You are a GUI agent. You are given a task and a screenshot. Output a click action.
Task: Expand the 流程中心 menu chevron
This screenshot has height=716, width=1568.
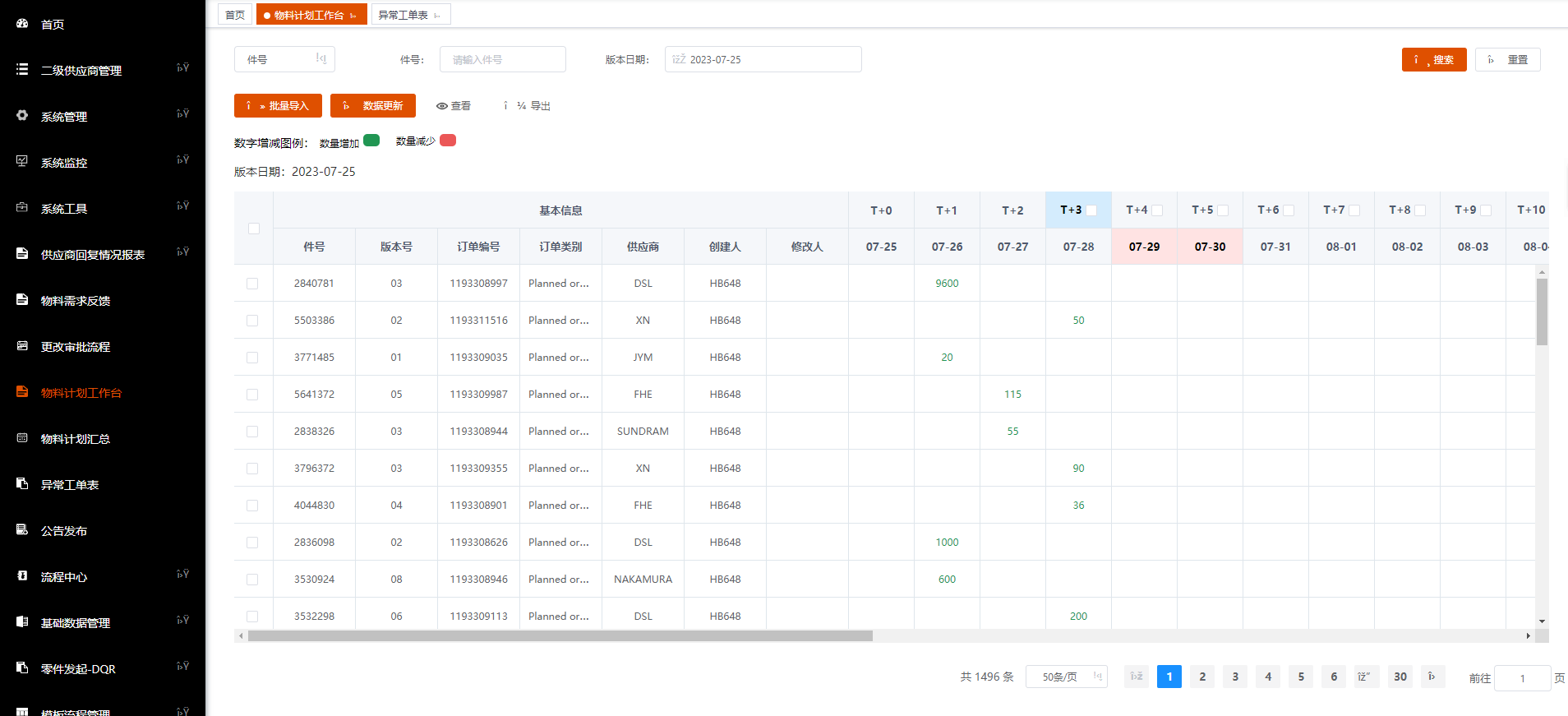coord(182,575)
